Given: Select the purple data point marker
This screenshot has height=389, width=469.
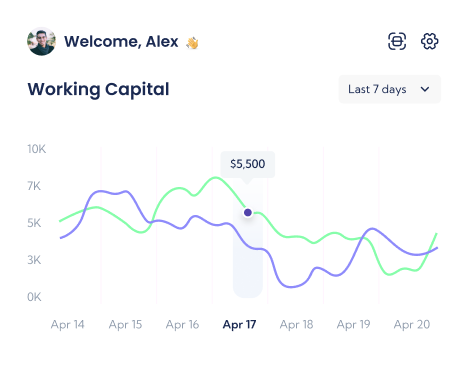Looking at the screenshot, I should point(248,212).
